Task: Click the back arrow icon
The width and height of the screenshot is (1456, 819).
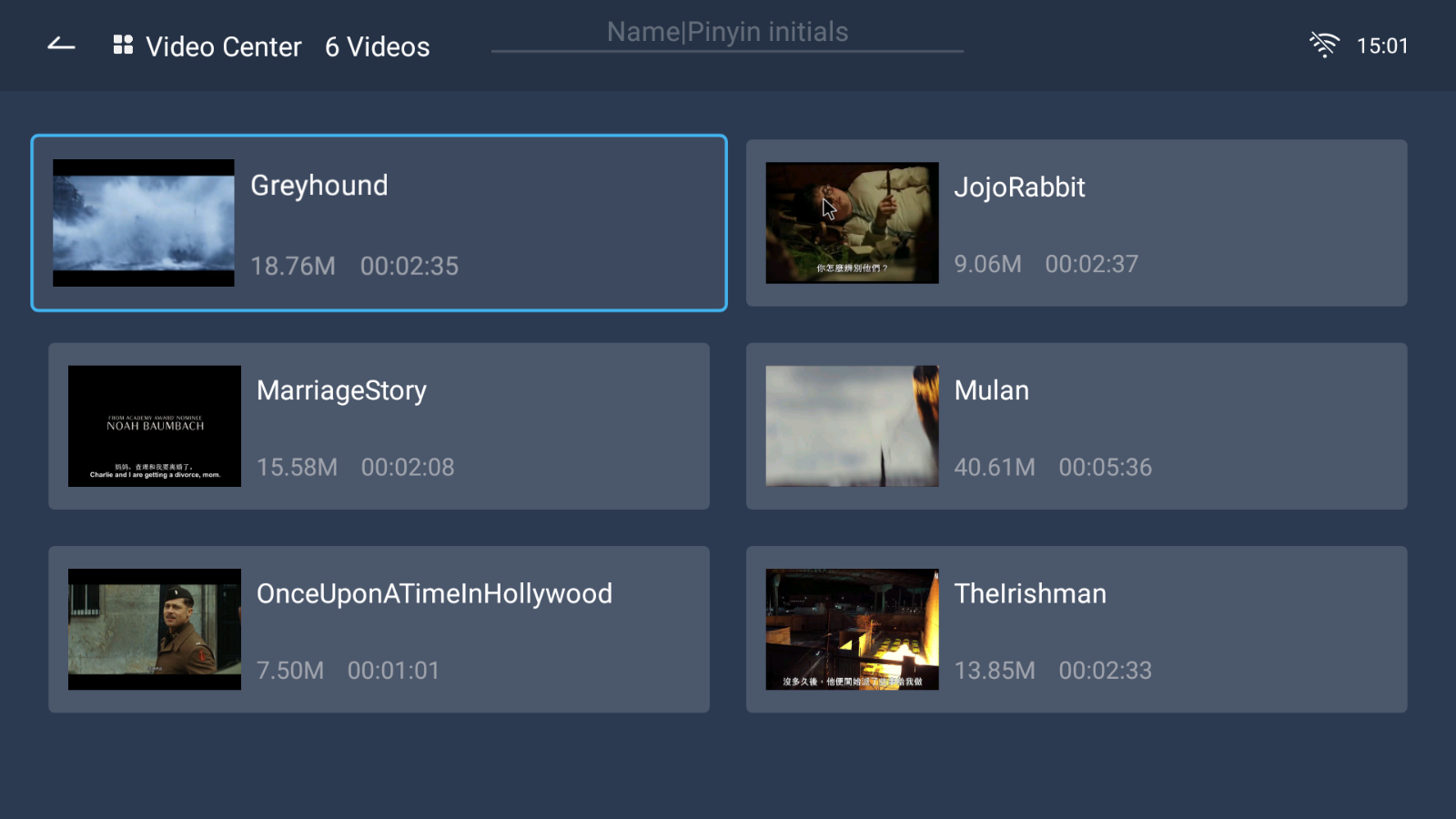Action: tap(61, 45)
